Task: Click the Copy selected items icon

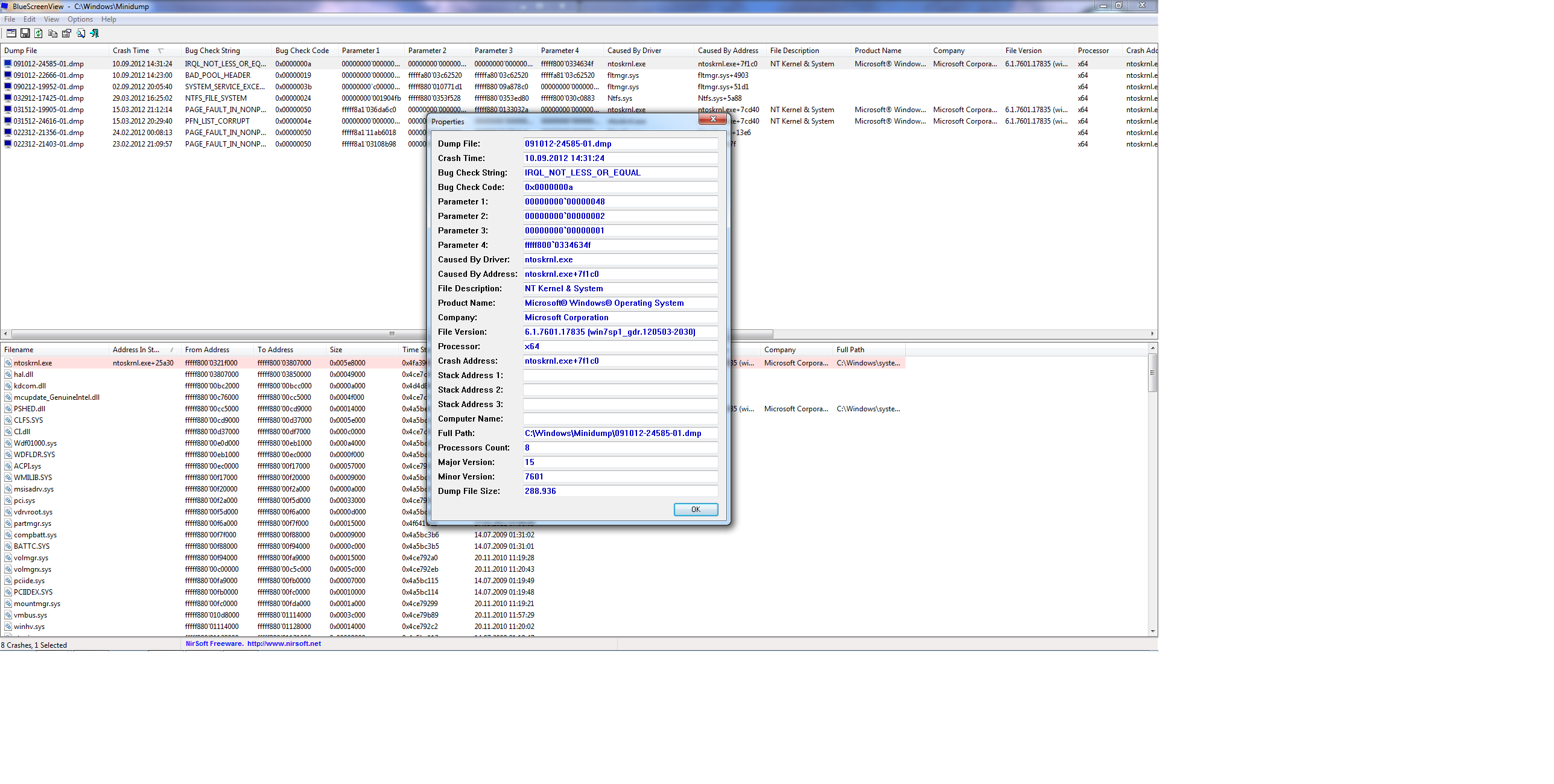Action: pyautogui.click(x=52, y=34)
